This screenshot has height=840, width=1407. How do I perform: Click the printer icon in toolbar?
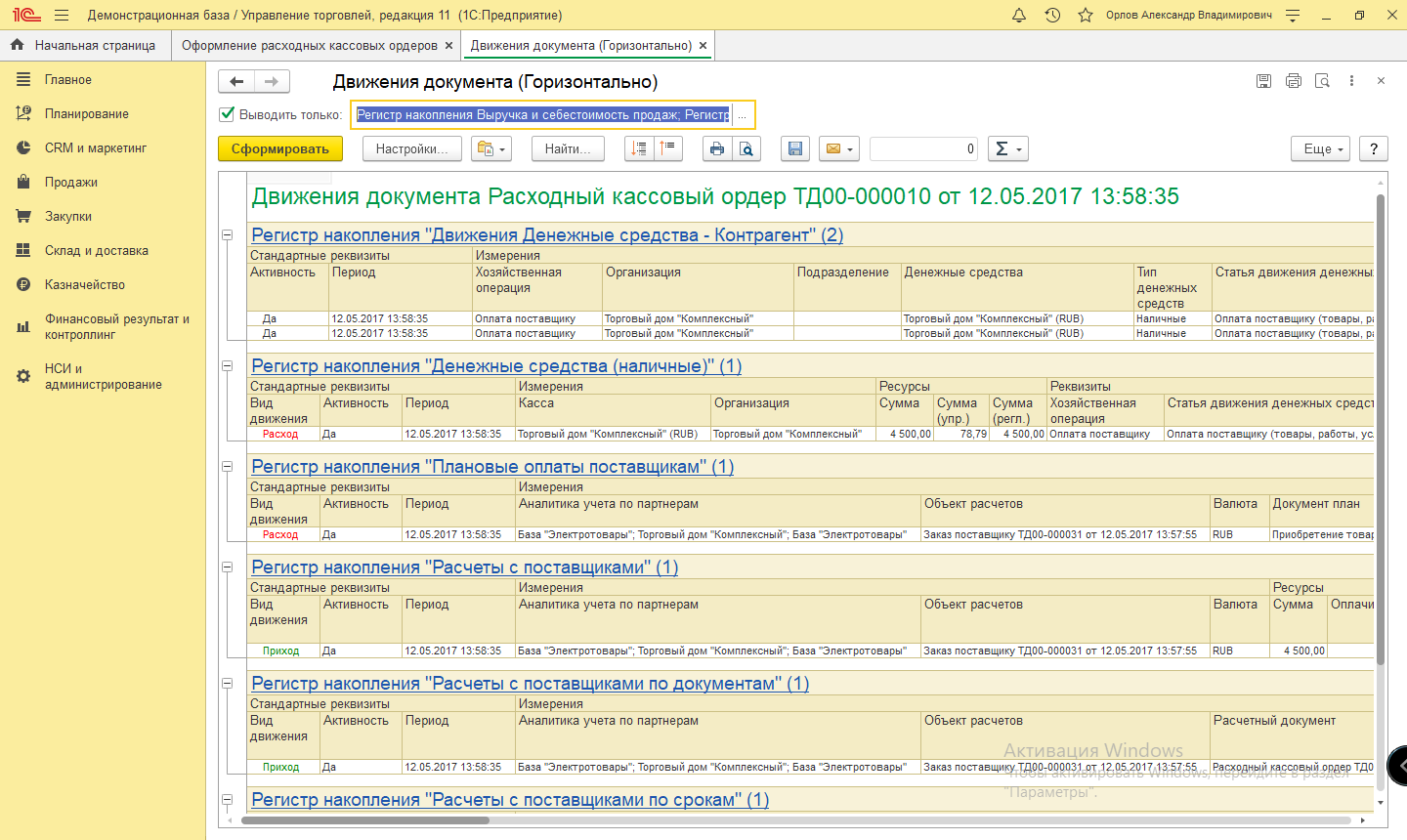[x=717, y=148]
